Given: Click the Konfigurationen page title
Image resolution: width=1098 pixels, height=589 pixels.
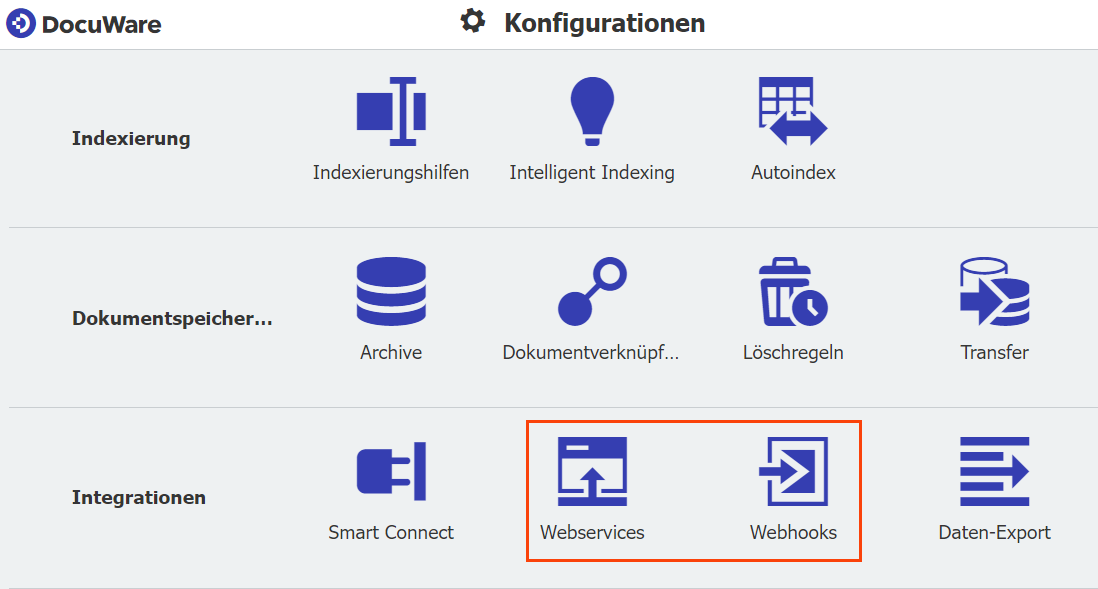Looking at the screenshot, I should (604, 23).
